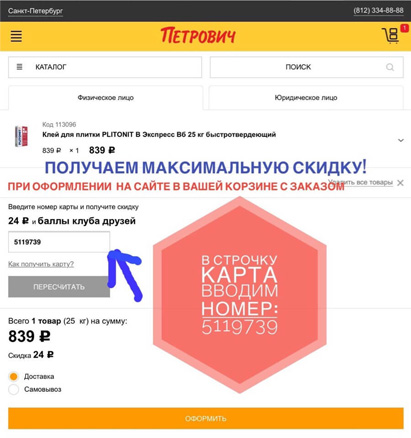This screenshot has width=411, height=438.
Task: Select the Доставка radio option
Action: point(13,376)
